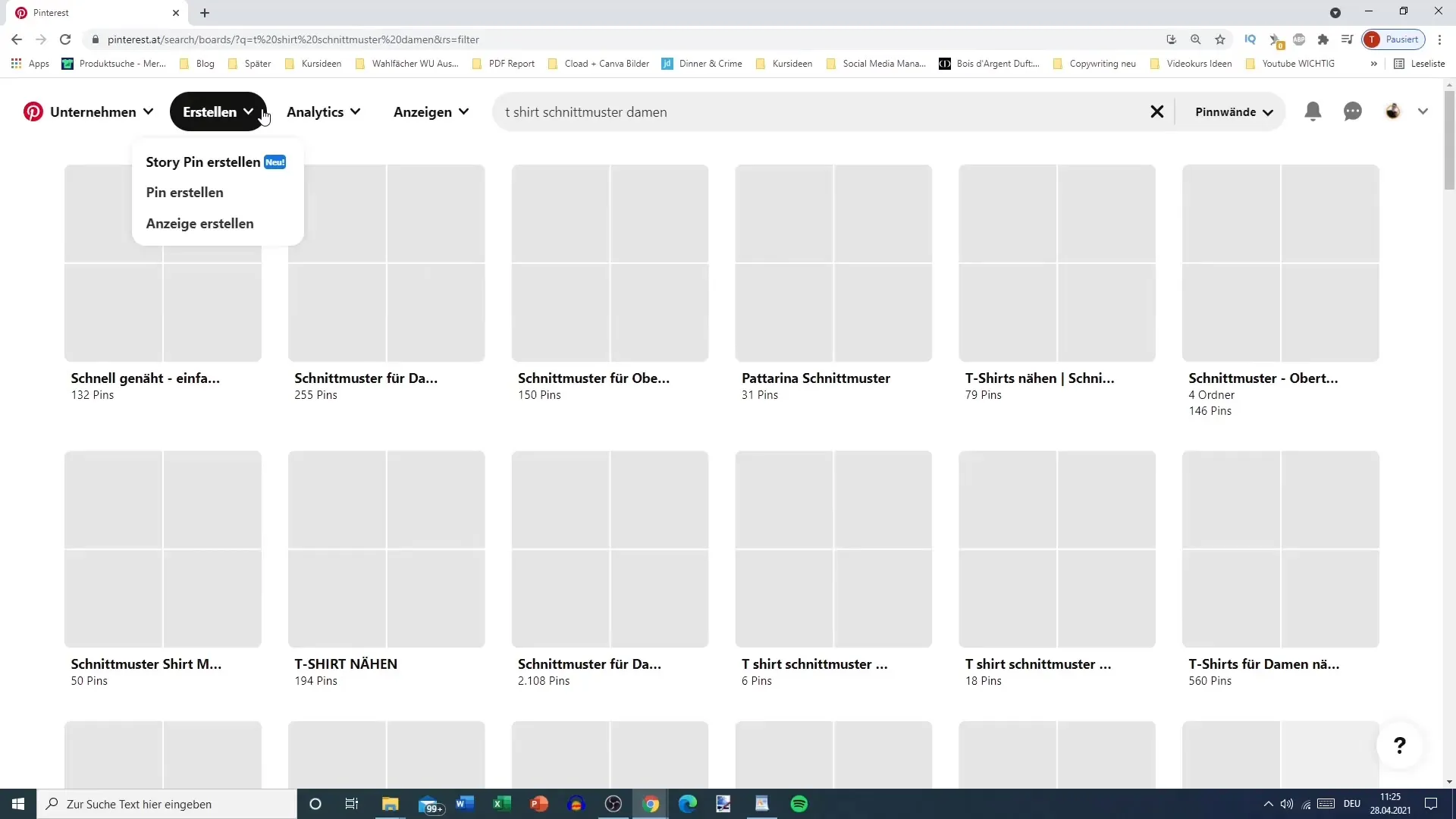Click the Pausiert profile button
This screenshot has width=1456, height=819.
click(x=1394, y=39)
